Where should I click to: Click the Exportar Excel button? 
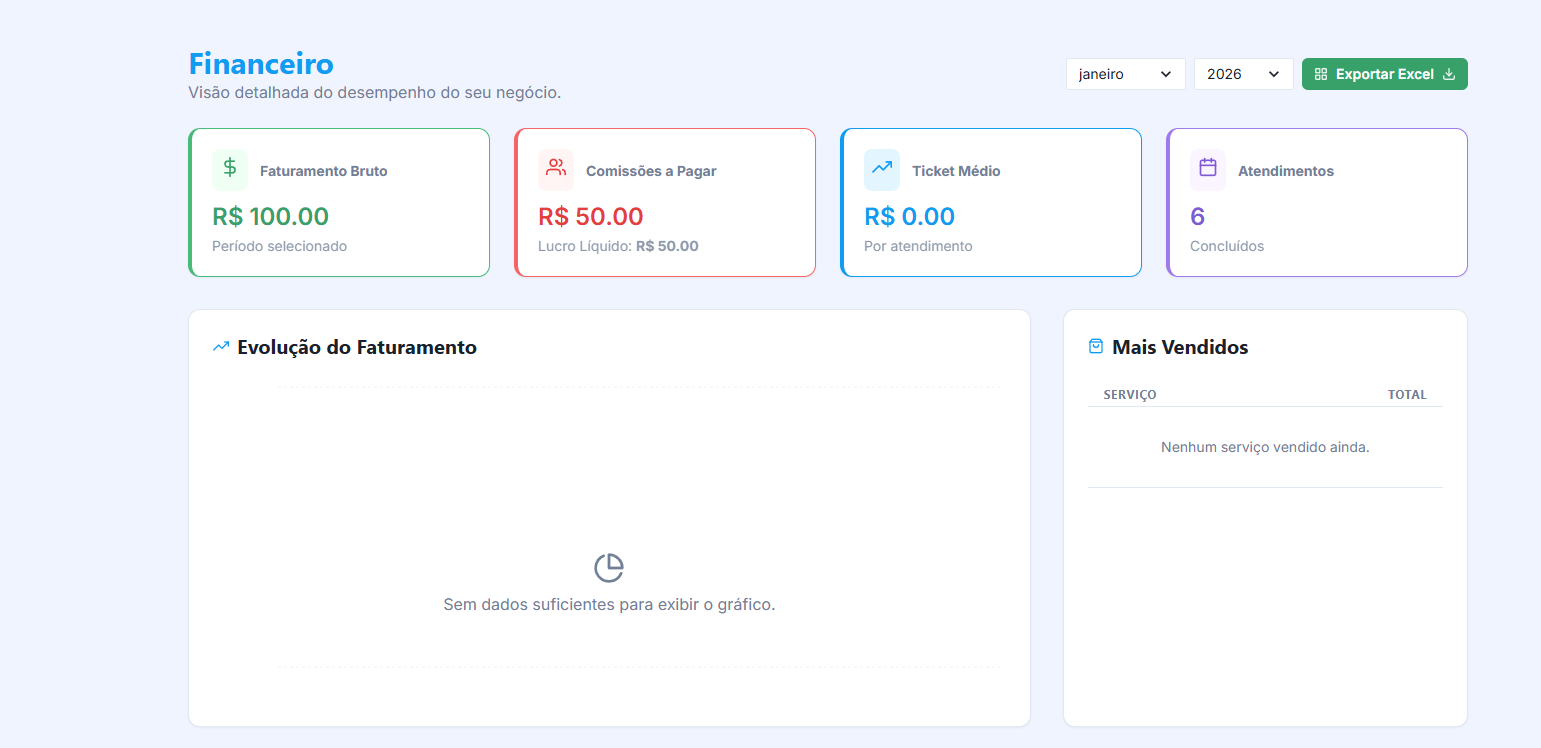[1384, 73]
